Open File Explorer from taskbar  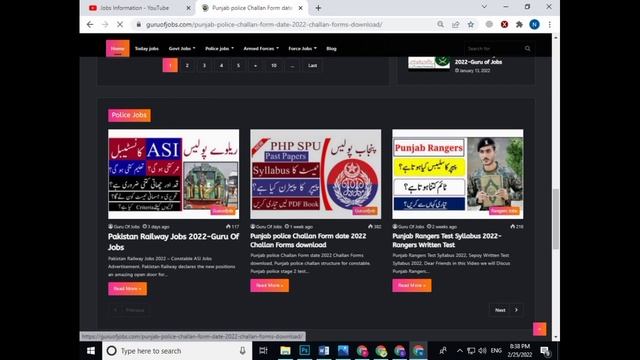[x=285, y=351]
